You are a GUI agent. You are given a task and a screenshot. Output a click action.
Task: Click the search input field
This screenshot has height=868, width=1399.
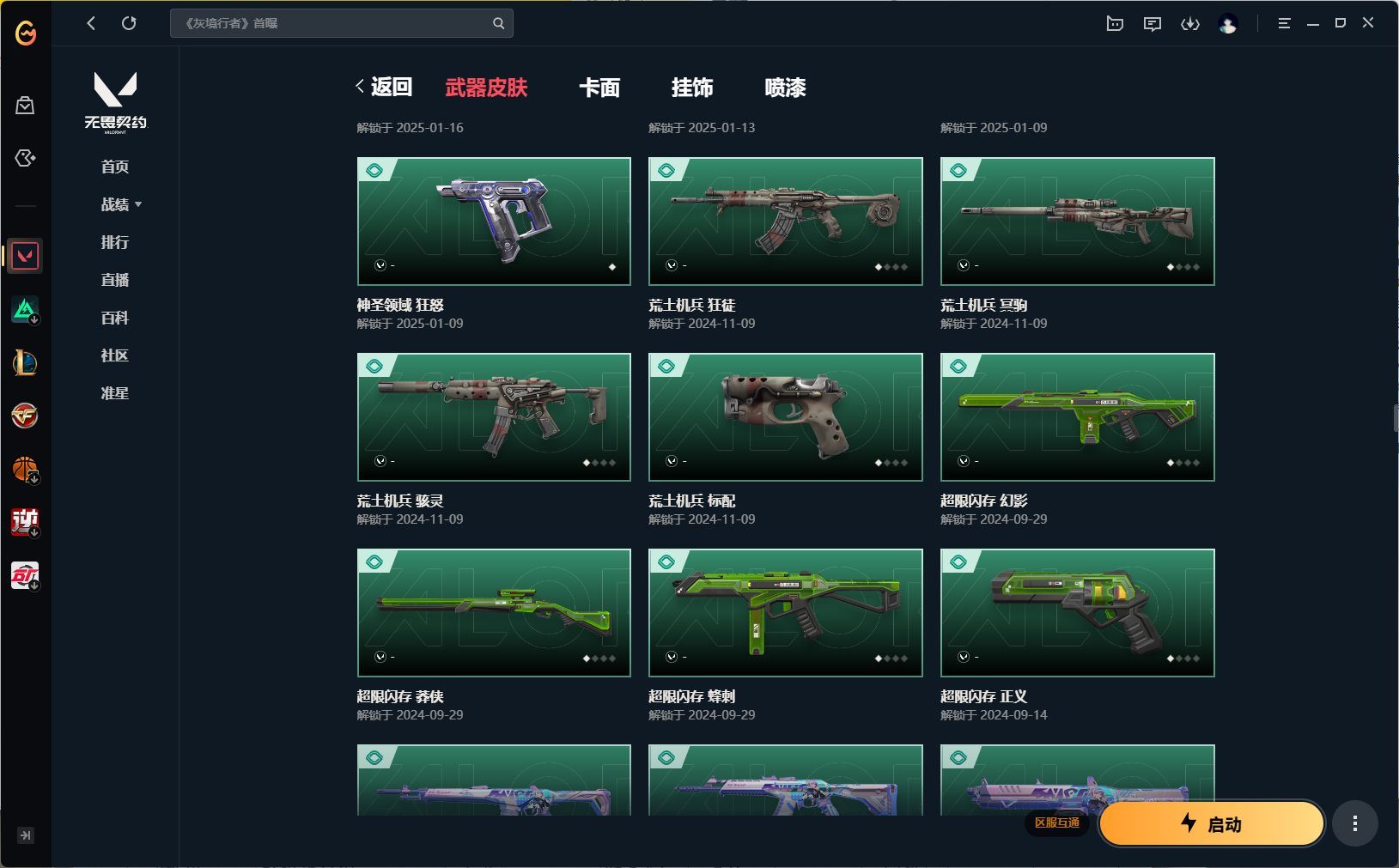331,23
